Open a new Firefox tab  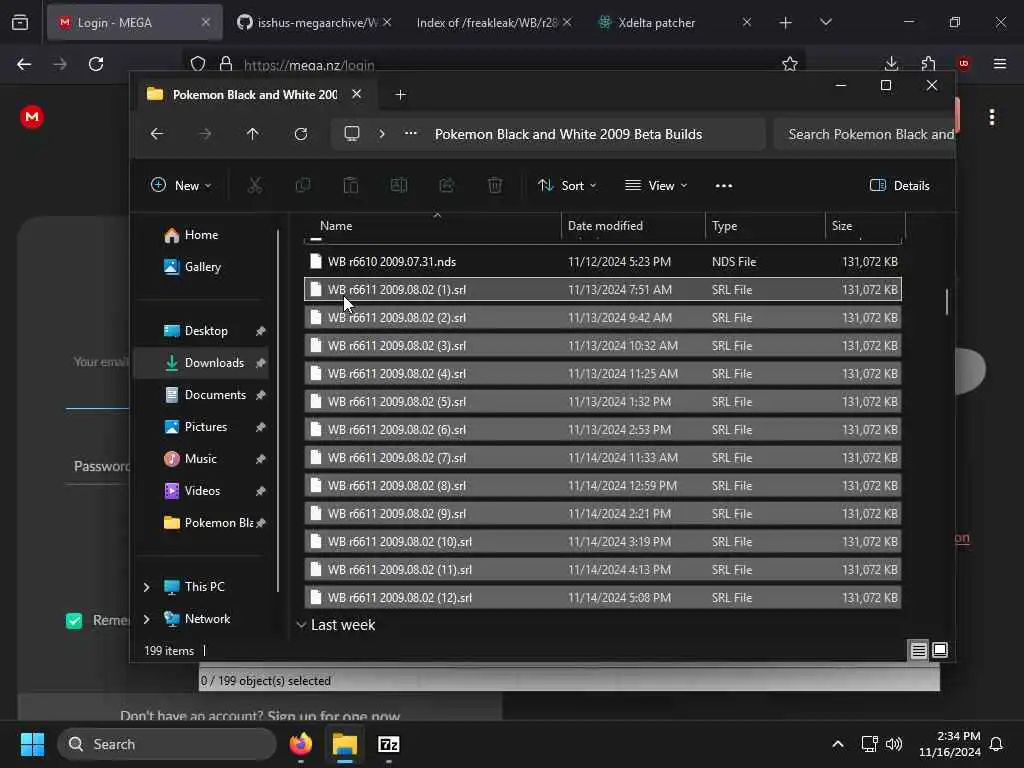(786, 23)
